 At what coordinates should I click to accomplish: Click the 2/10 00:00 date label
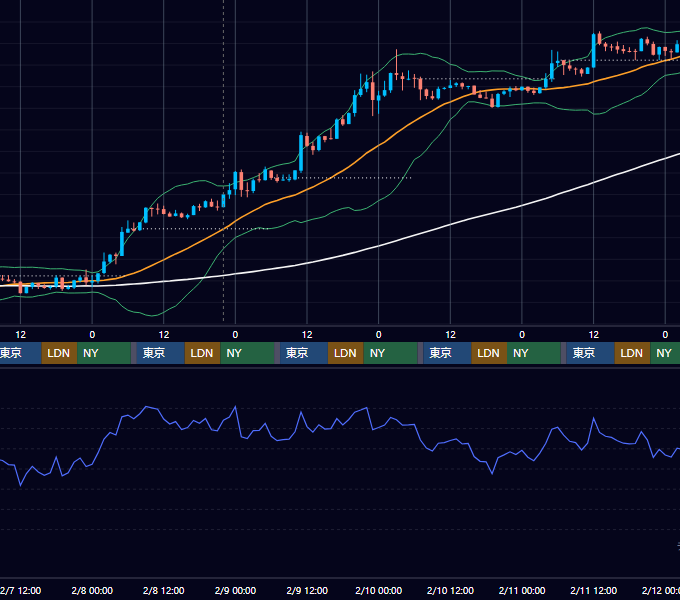(379, 590)
